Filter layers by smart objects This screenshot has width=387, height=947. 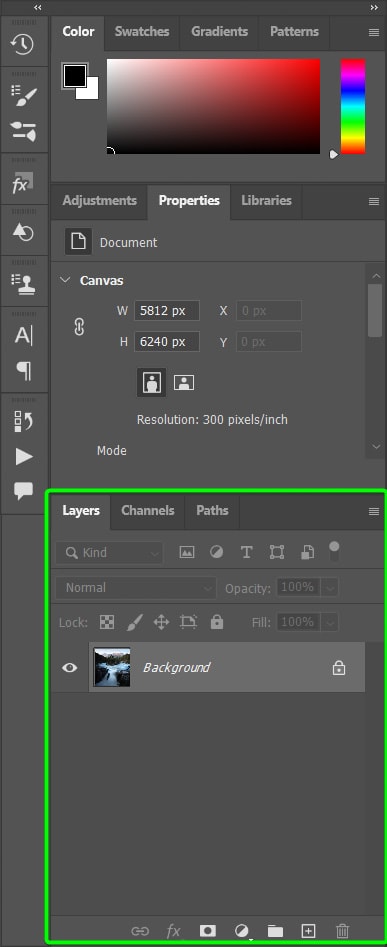point(307,552)
